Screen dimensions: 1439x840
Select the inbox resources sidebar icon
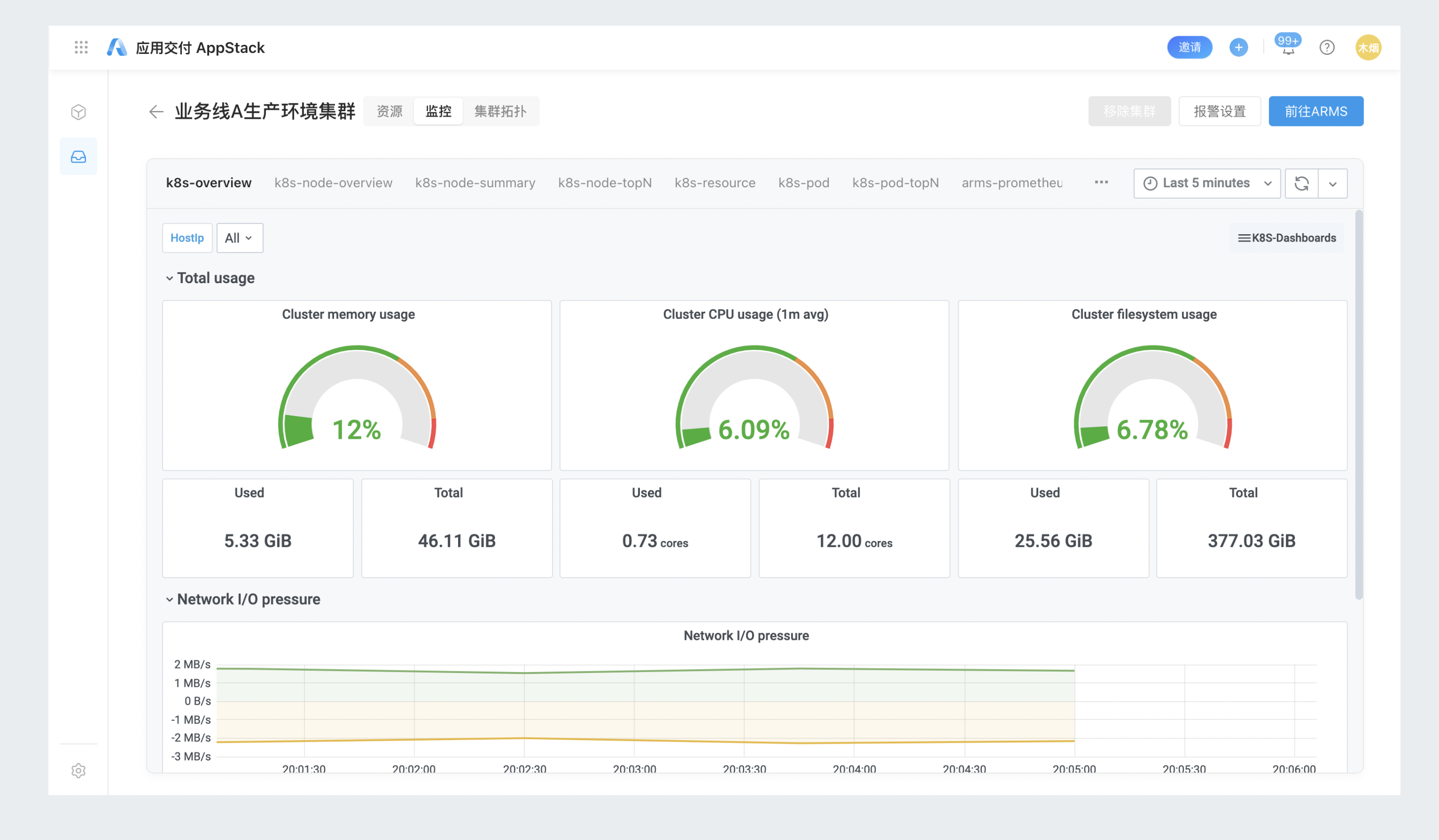click(79, 157)
